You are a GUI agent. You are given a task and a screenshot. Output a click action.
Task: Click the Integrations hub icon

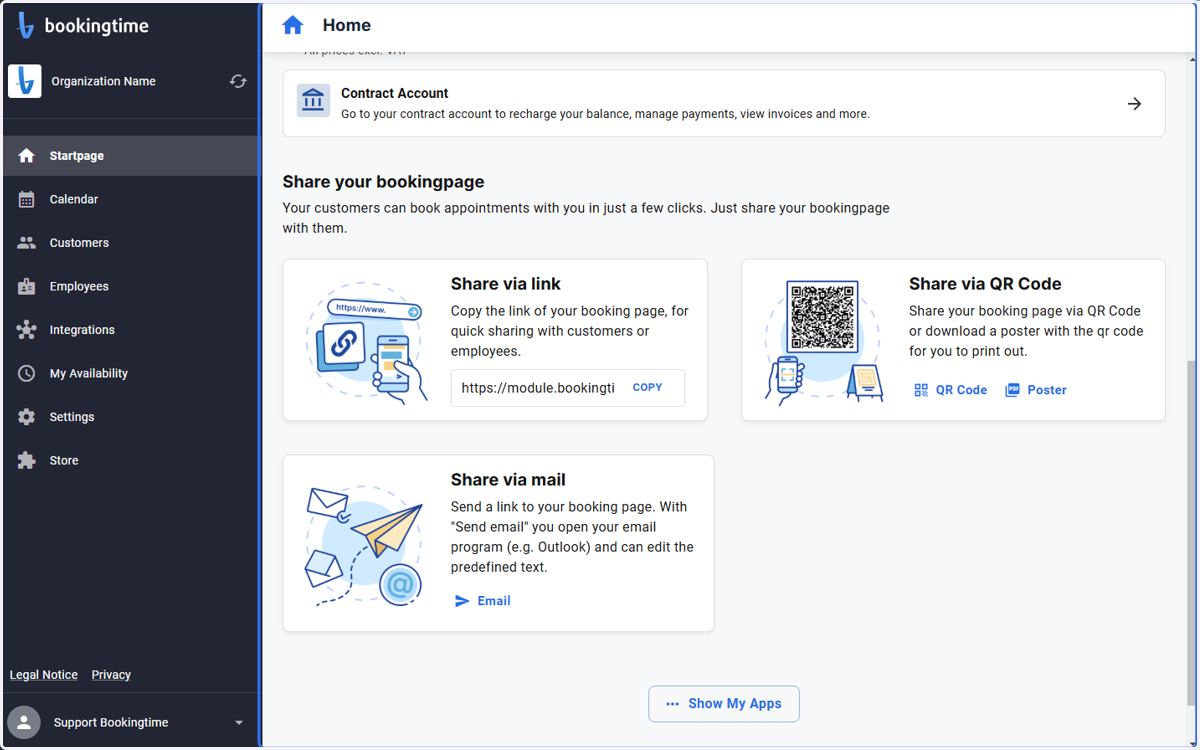tap(27, 330)
